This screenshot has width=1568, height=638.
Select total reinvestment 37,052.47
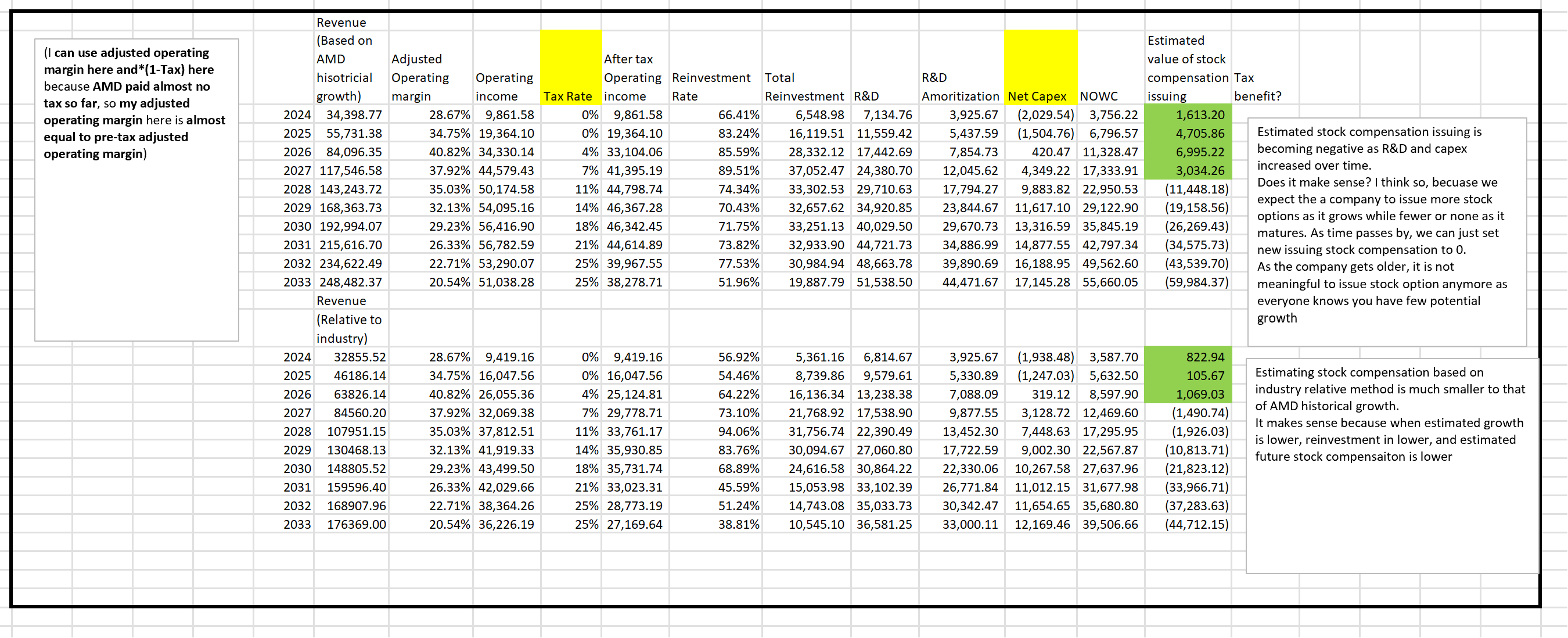[806, 170]
